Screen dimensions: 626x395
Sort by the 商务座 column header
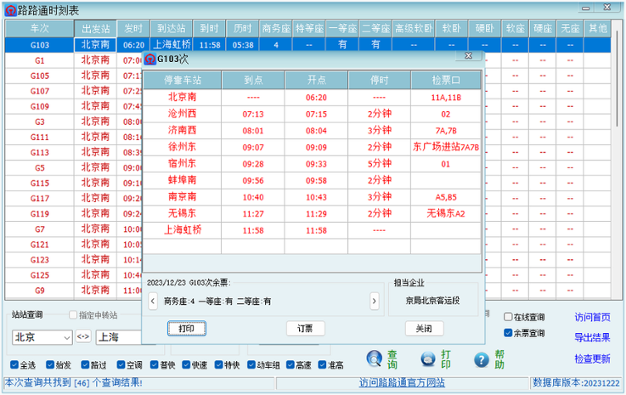276,28
